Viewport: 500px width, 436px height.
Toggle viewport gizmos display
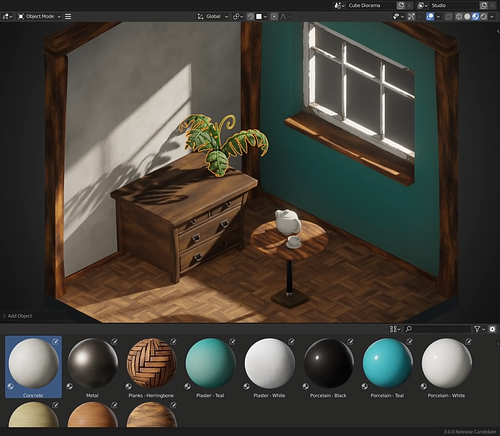click(x=411, y=16)
